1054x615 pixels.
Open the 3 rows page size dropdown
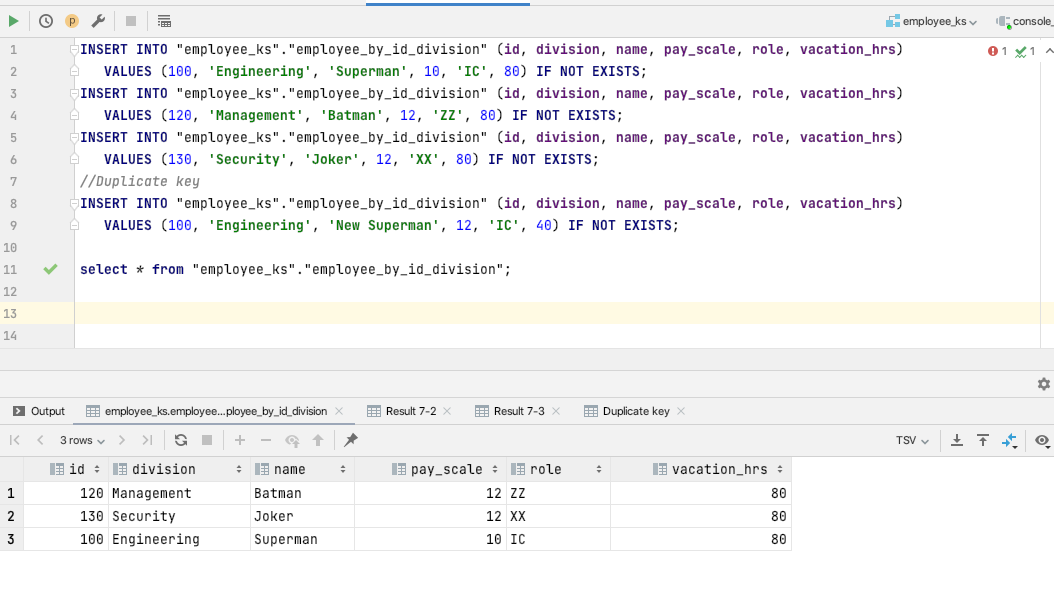pyautogui.click(x=82, y=440)
